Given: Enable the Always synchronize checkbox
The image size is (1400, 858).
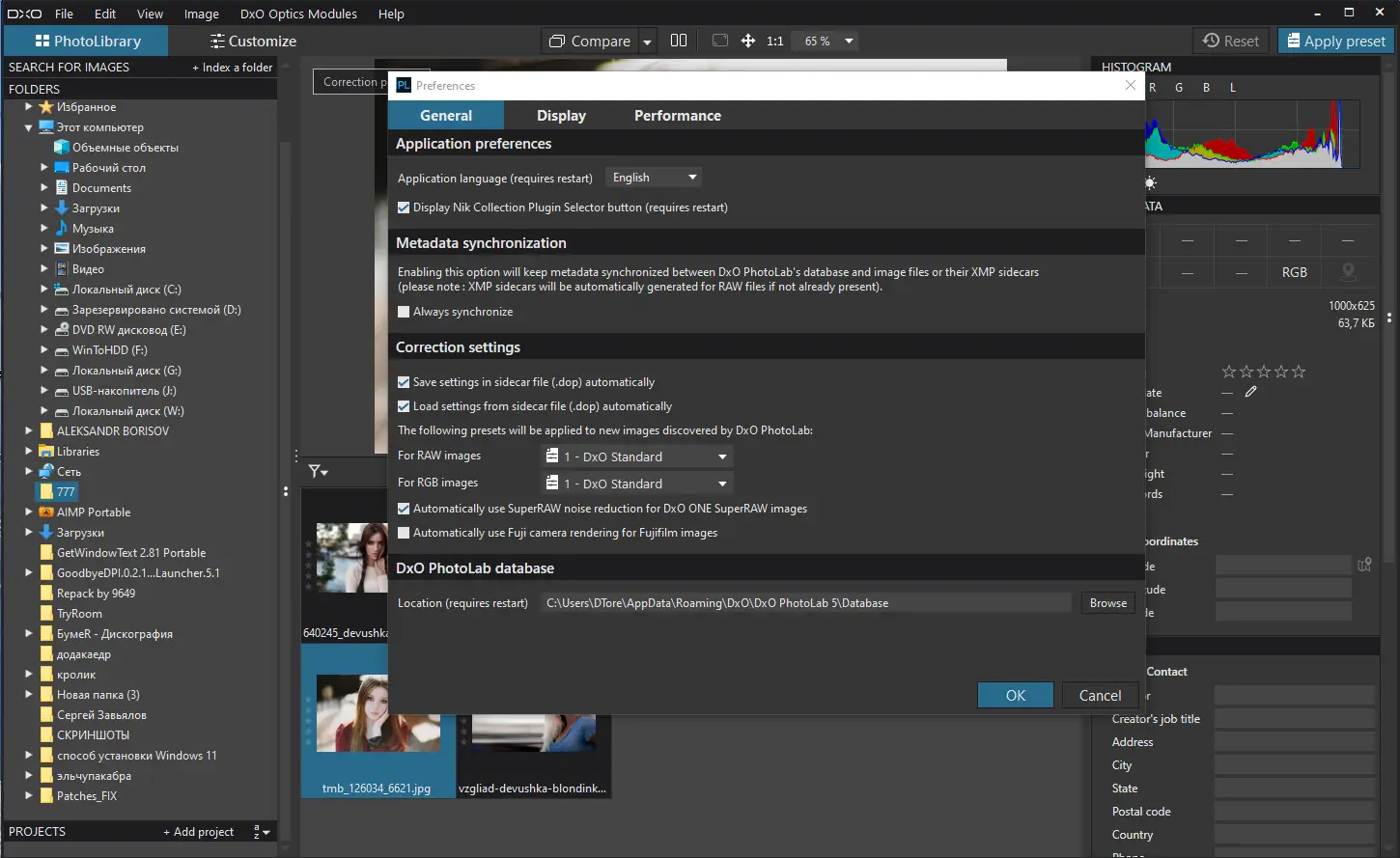Looking at the screenshot, I should click(404, 312).
